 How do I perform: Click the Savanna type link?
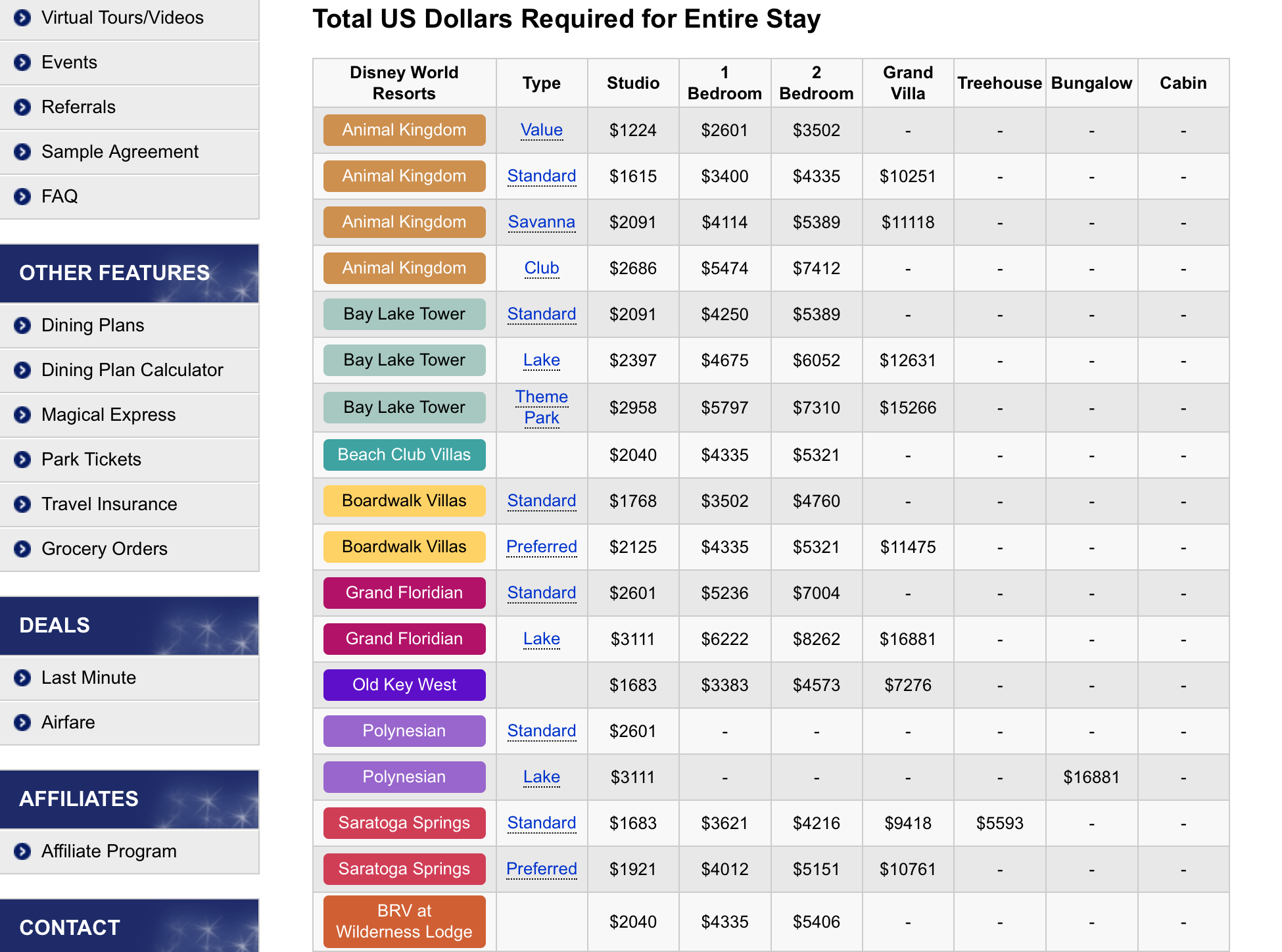coord(542,222)
